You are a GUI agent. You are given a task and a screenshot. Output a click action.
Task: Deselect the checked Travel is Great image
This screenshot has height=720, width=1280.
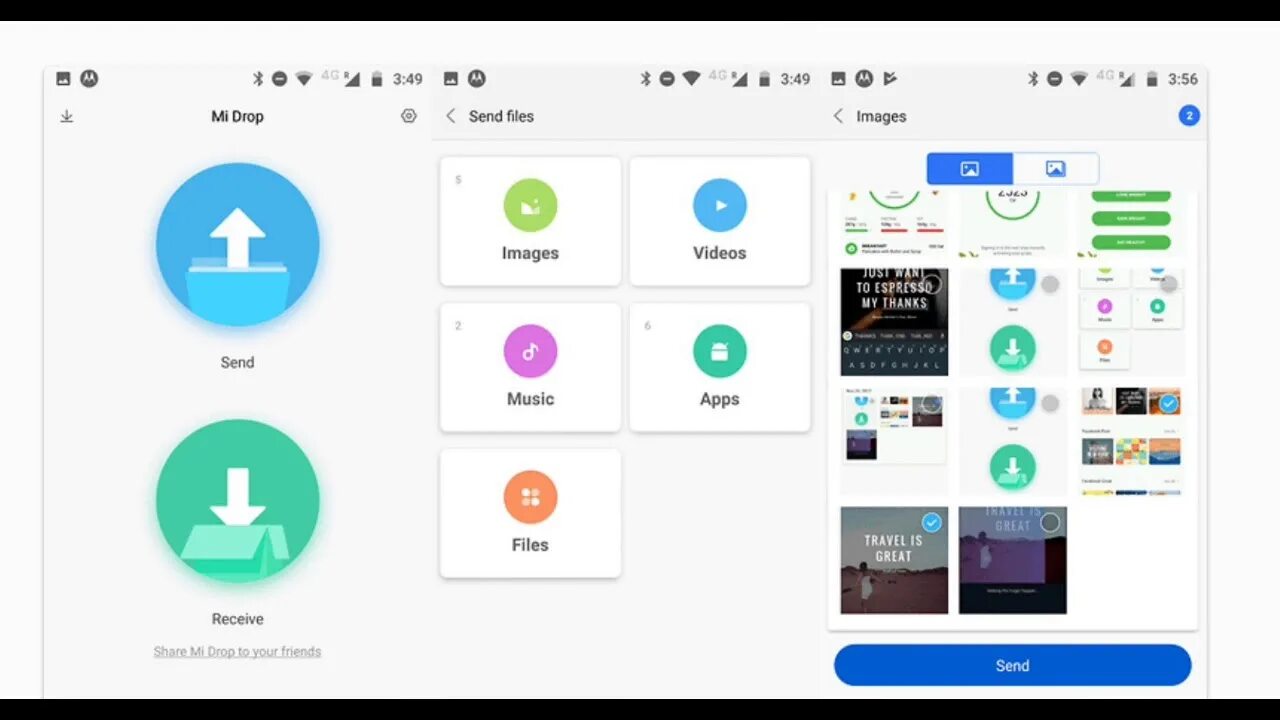tap(932, 522)
